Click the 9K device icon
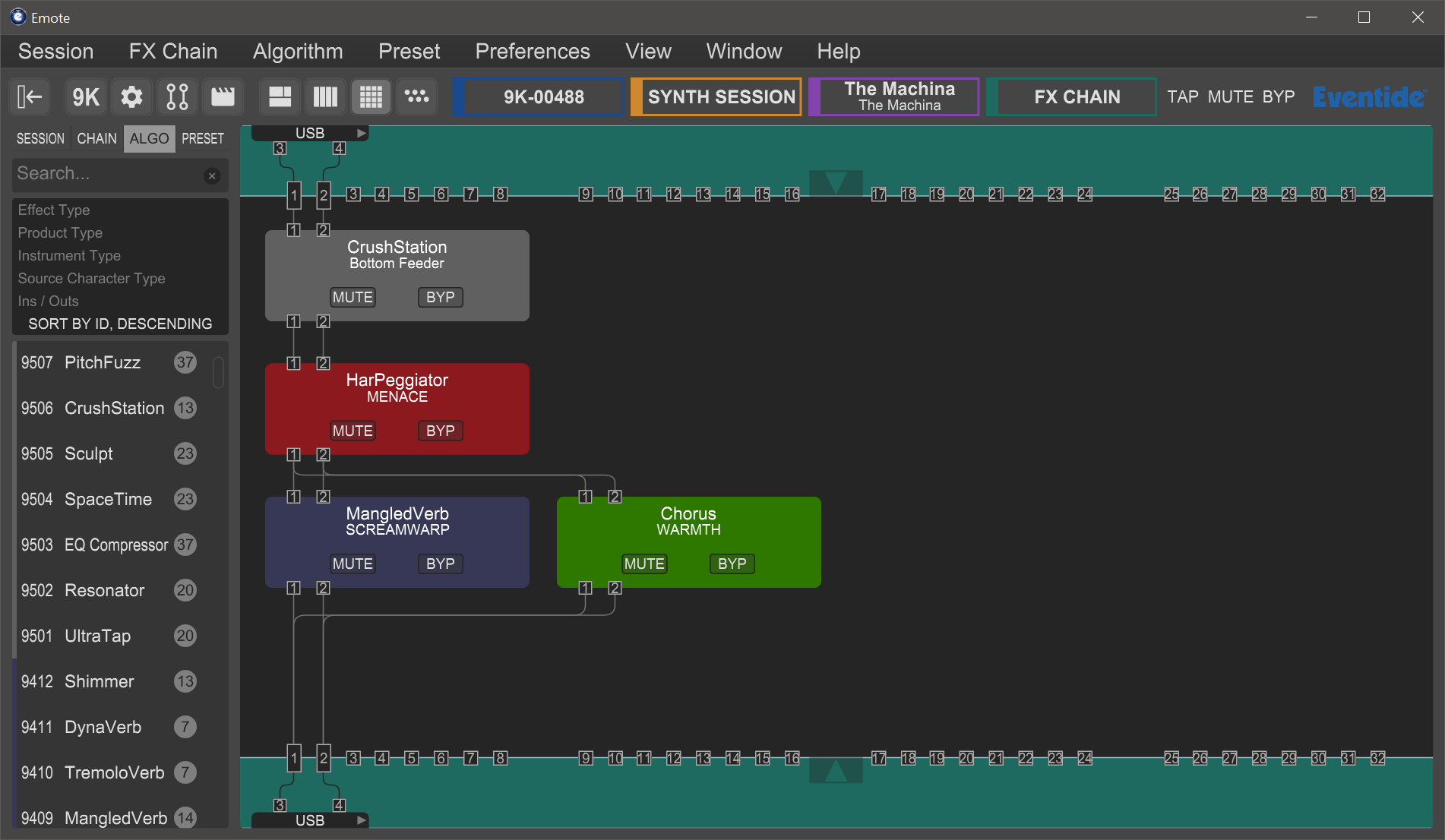Image resolution: width=1445 pixels, height=840 pixels. point(86,96)
